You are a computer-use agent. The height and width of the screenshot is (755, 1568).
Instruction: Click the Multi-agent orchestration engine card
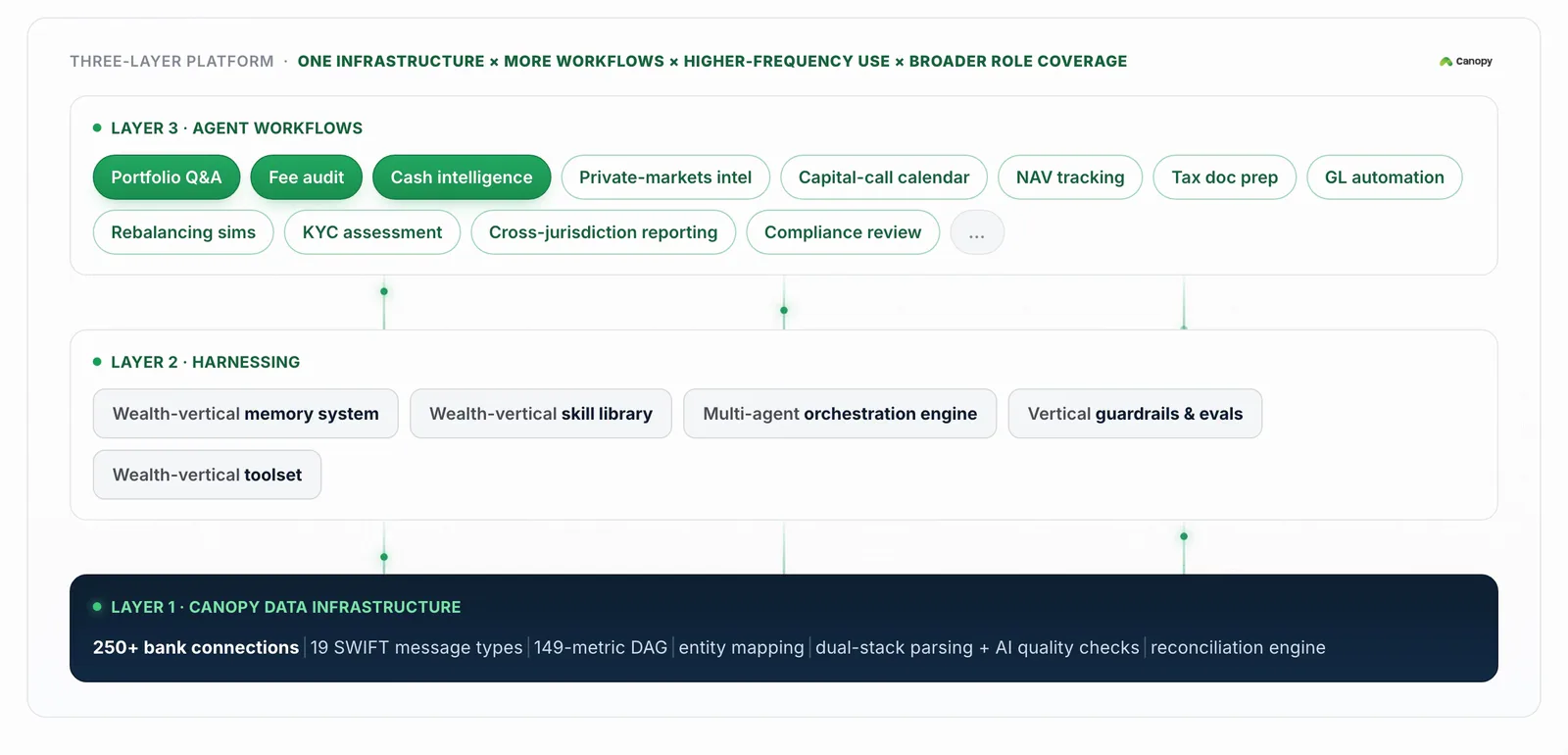pyautogui.click(x=840, y=414)
